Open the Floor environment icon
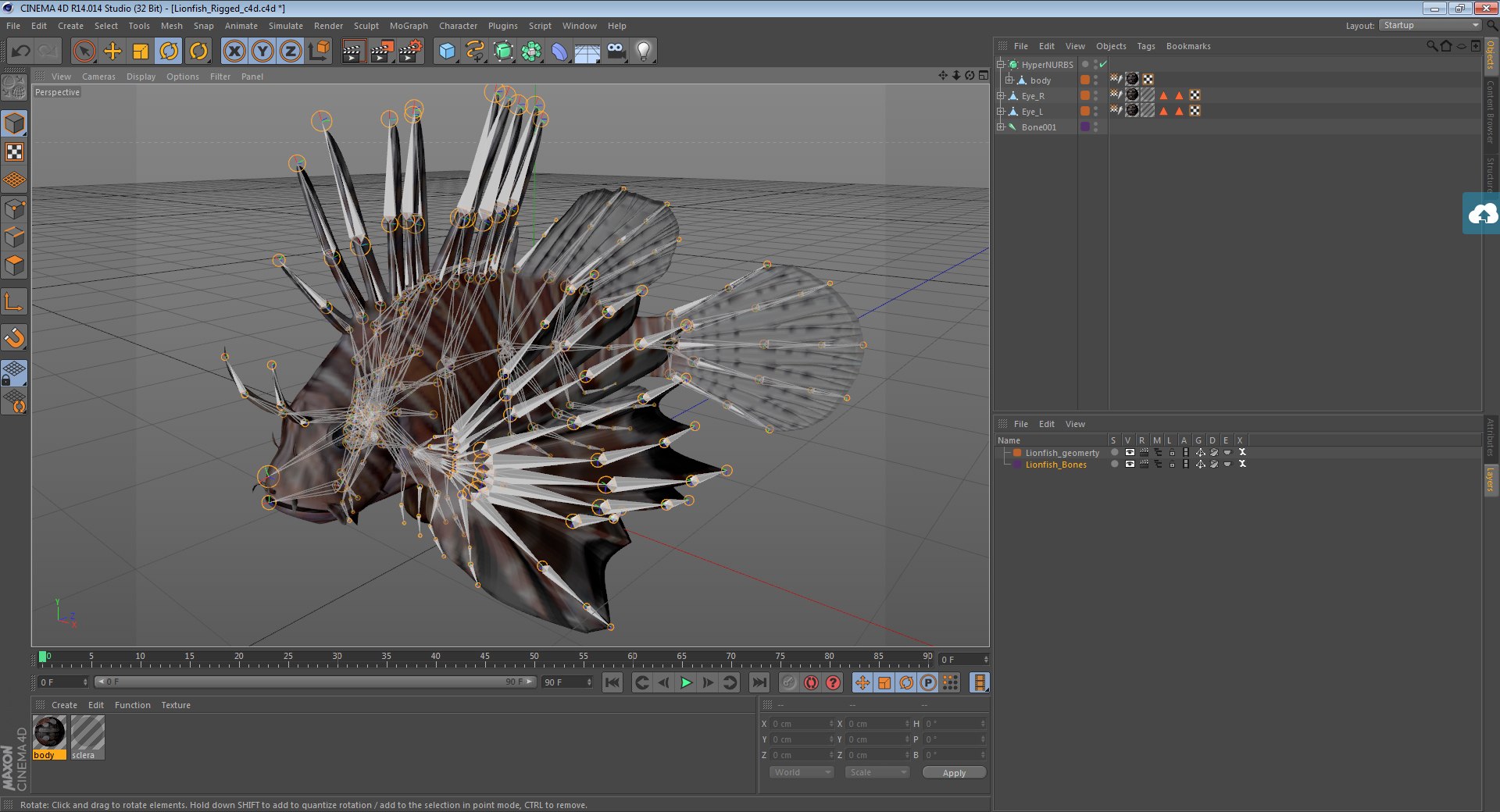The height and width of the screenshot is (812, 1500). pos(587,52)
